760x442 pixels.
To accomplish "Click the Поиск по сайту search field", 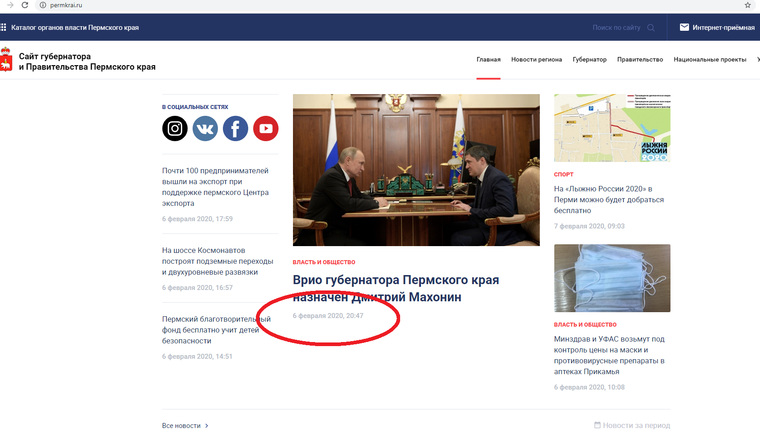I will point(616,28).
